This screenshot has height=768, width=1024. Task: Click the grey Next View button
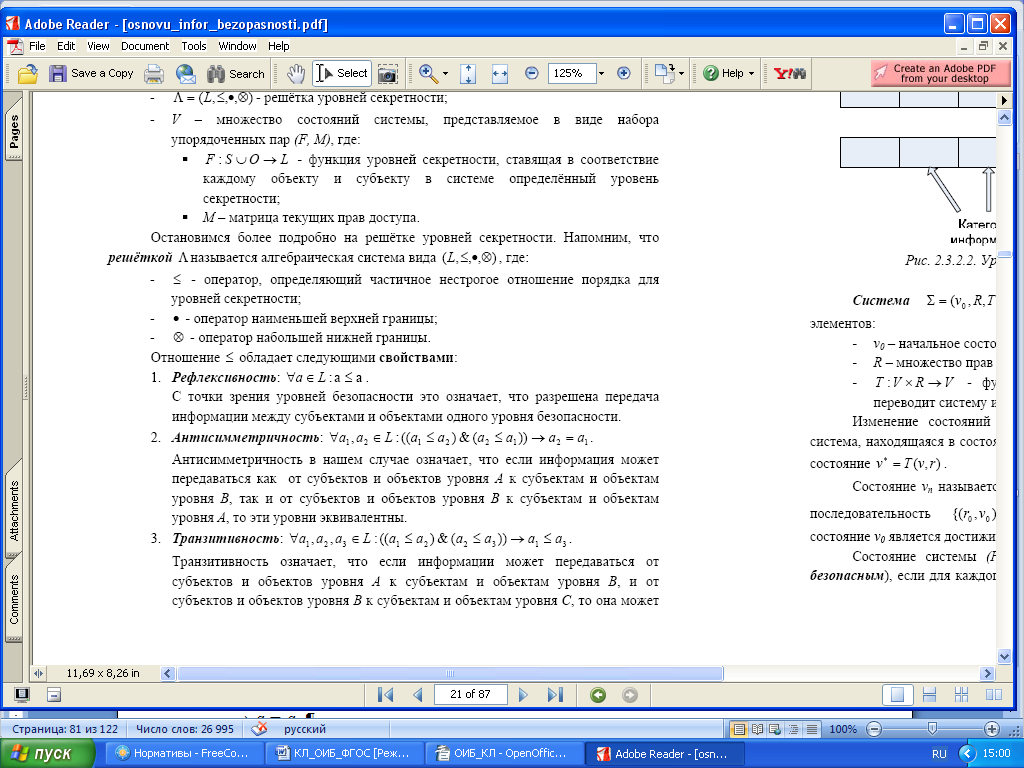(x=630, y=694)
